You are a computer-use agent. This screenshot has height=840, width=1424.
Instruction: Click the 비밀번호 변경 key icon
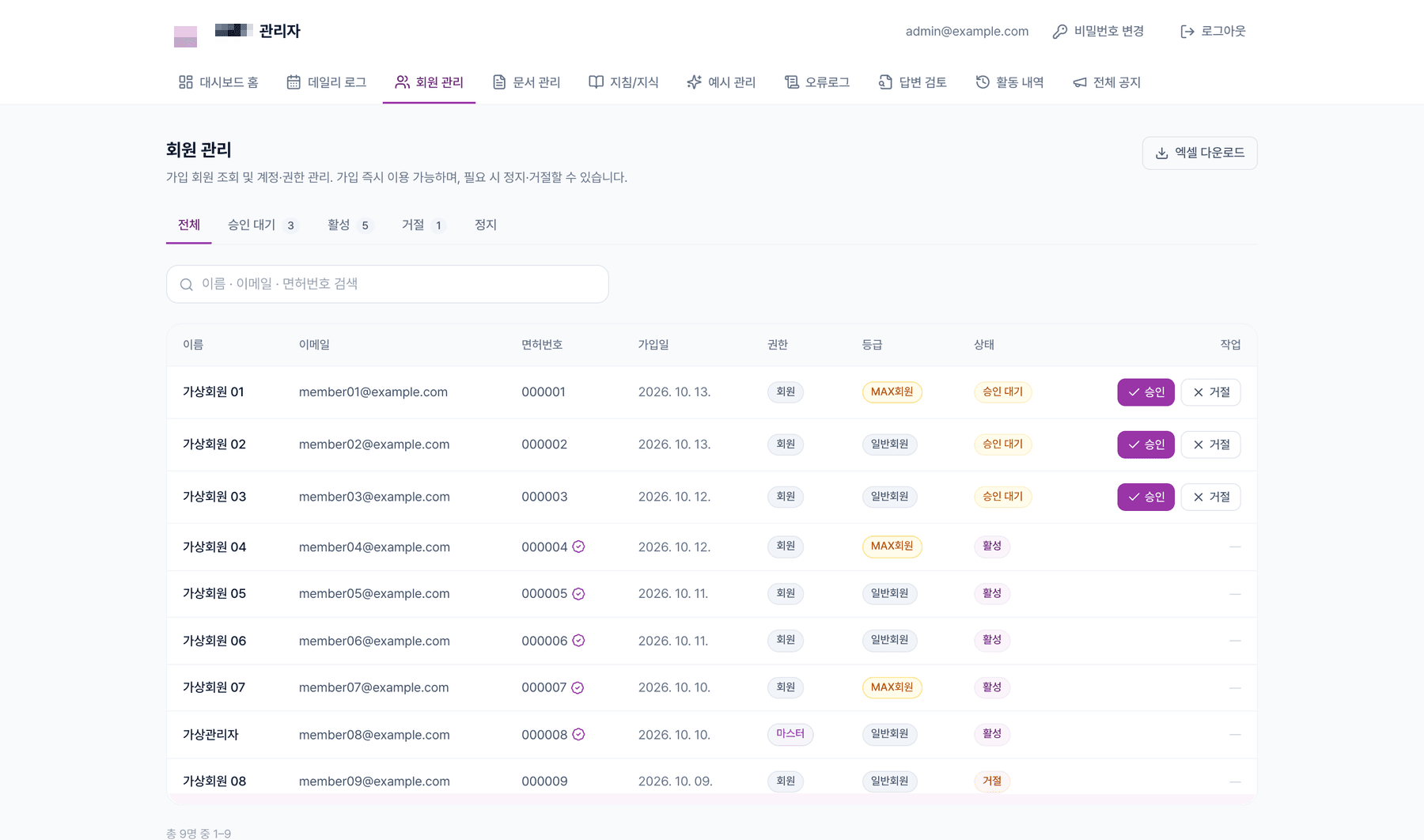point(1060,32)
